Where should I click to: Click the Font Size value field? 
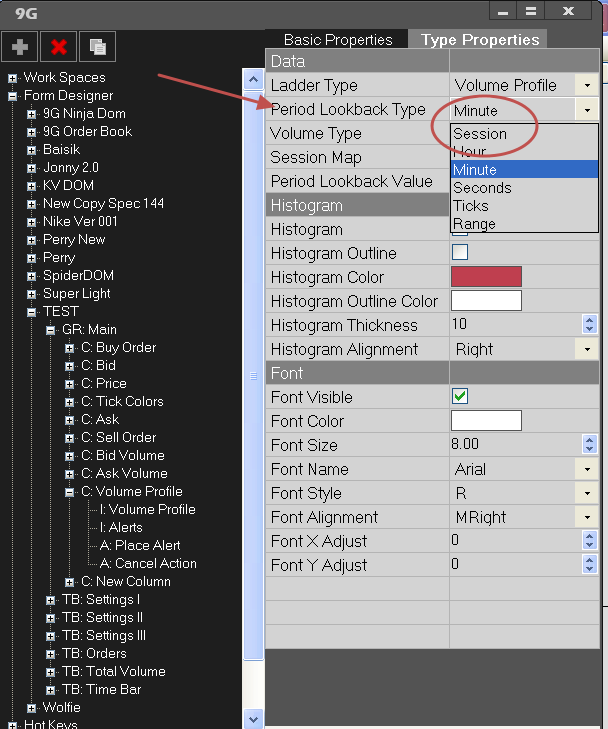(x=516, y=444)
